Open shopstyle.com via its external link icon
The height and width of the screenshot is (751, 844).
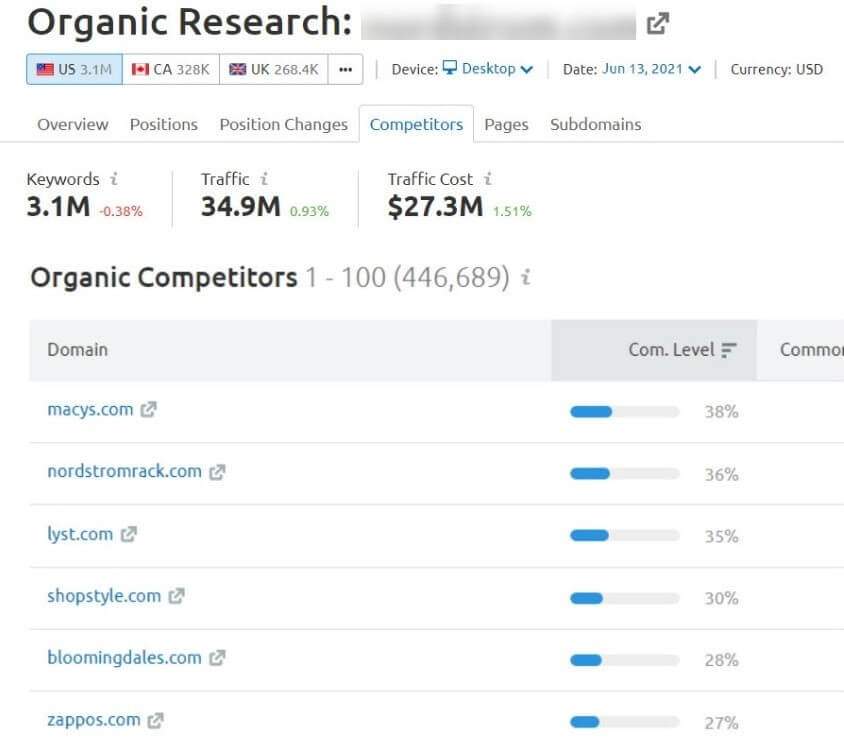[x=176, y=596]
